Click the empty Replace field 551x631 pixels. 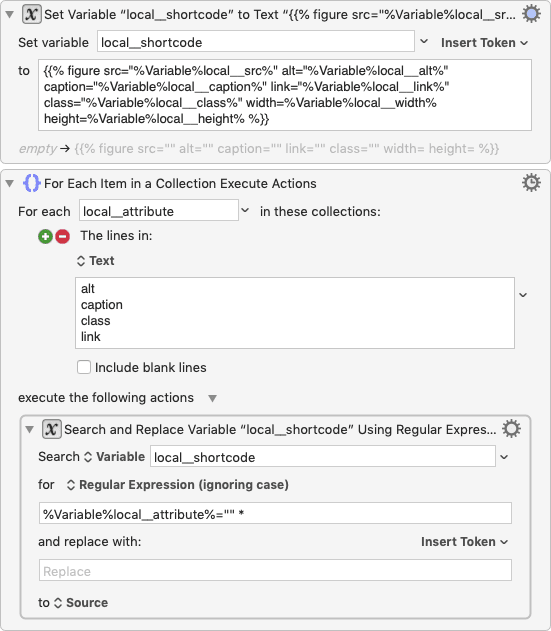pos(275,570)
